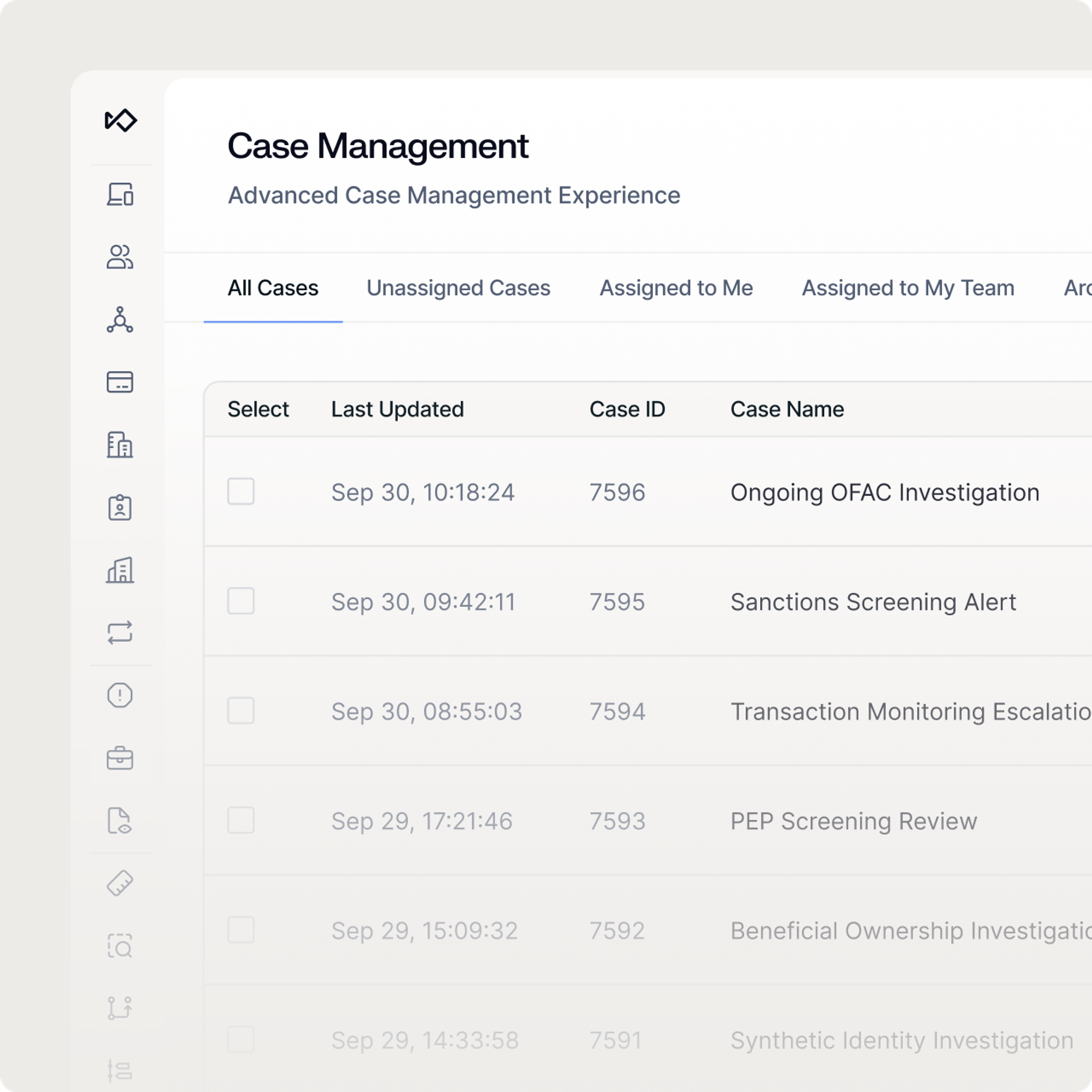The width and height of the screenshot is (1092, 1092).
Task: Open the Assigned to Me tab
Action: coord(676,288)
